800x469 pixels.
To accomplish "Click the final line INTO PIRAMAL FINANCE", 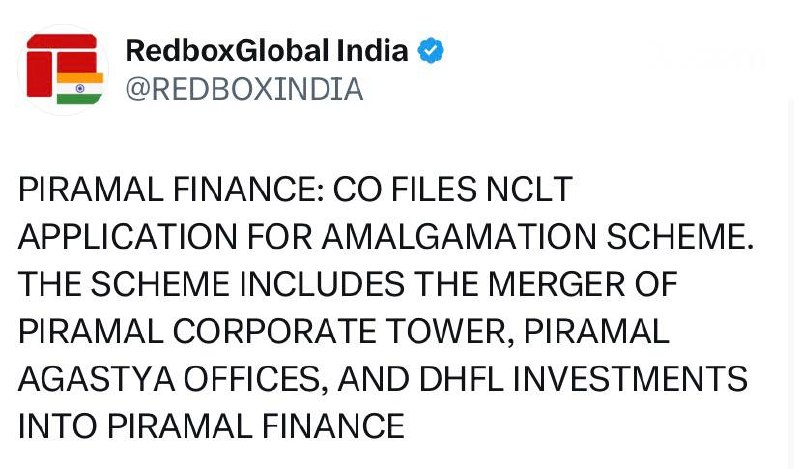I will pyautogui.click(x=210, y=427).
